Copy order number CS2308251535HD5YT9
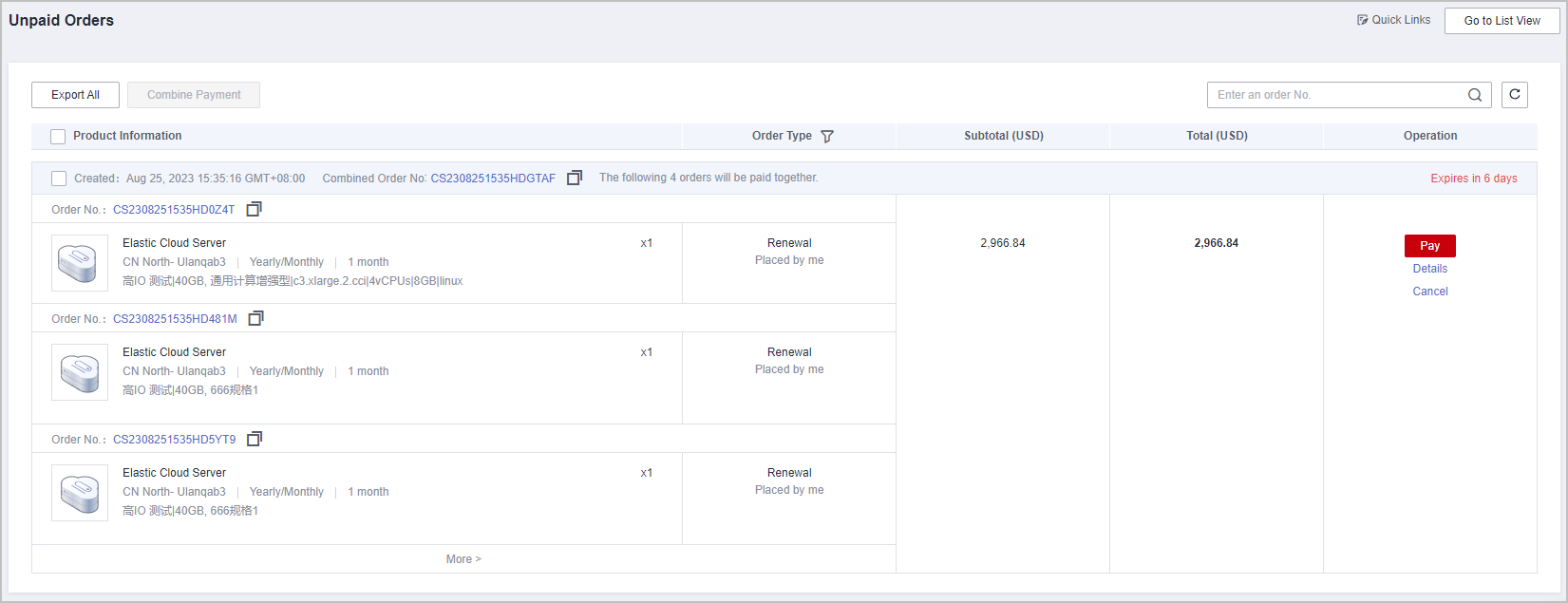Screen dimensions: 1568x603 point(254,440)
